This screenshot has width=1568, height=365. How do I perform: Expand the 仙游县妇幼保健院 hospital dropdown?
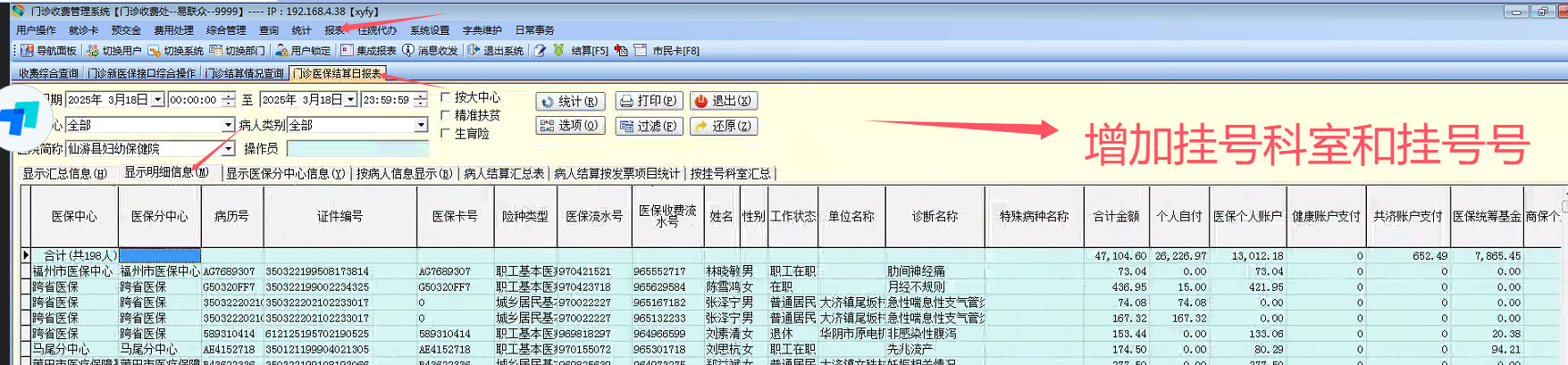coord(228,149)
